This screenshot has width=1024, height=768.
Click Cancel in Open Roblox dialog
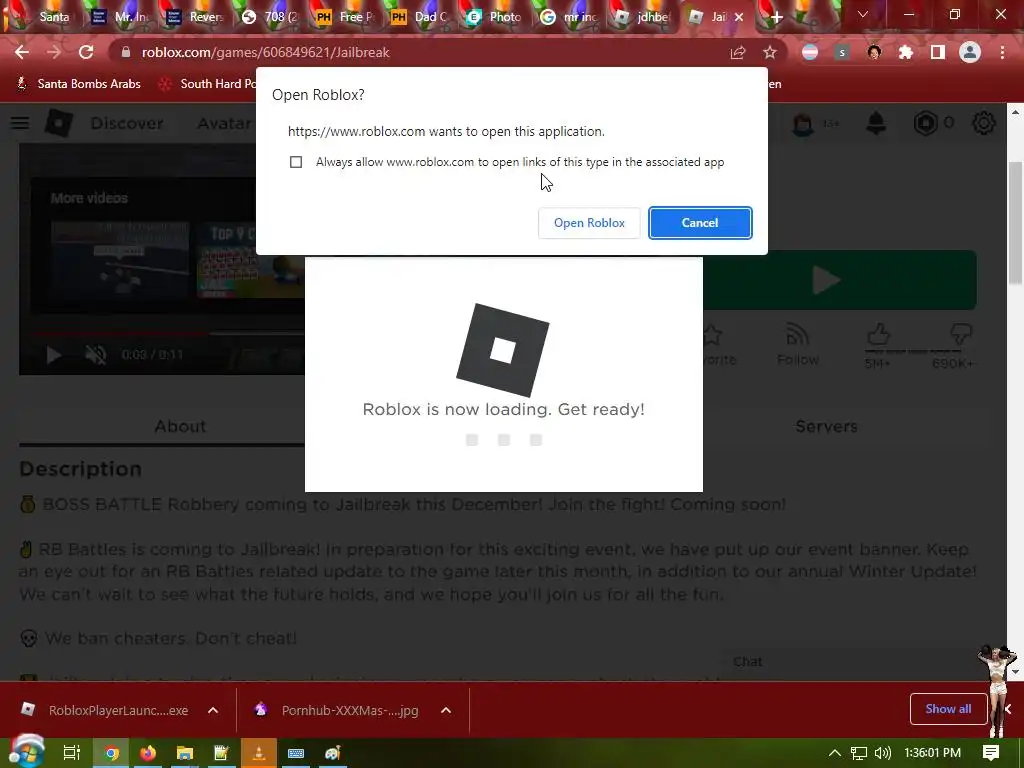click(x=700, y=223)
